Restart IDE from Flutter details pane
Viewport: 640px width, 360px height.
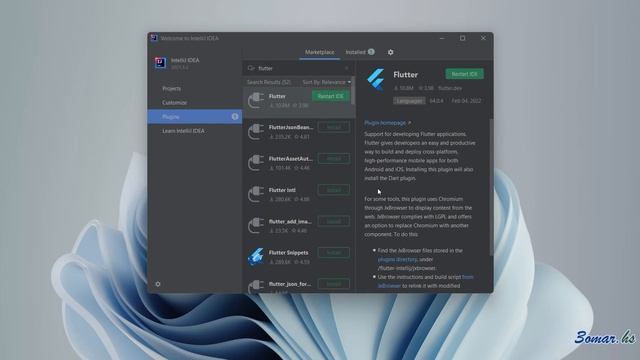(x=464, y=74)
